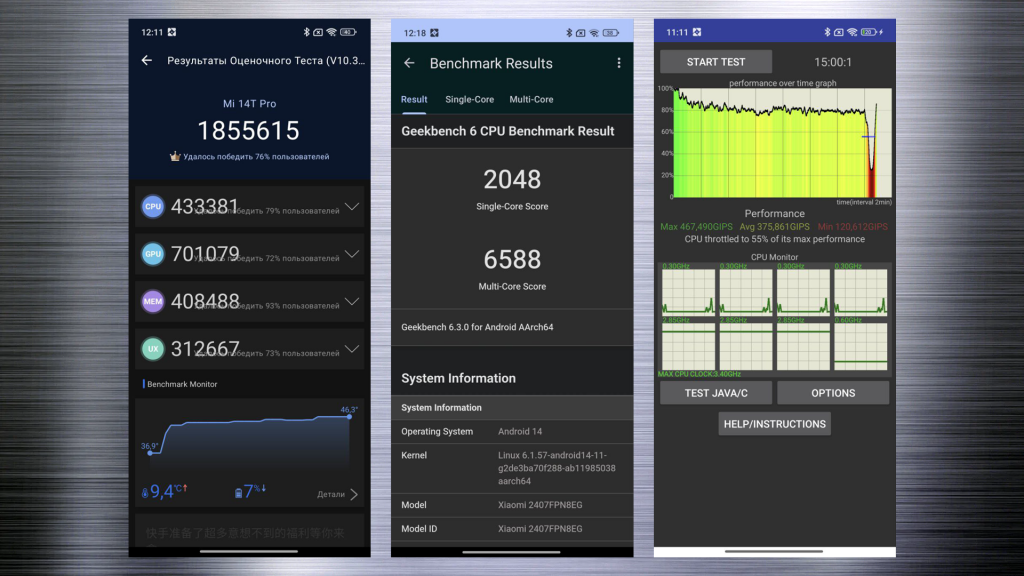Switch to the Multi-Core tab
This screenshot has width=1024, height=576.
531,99
